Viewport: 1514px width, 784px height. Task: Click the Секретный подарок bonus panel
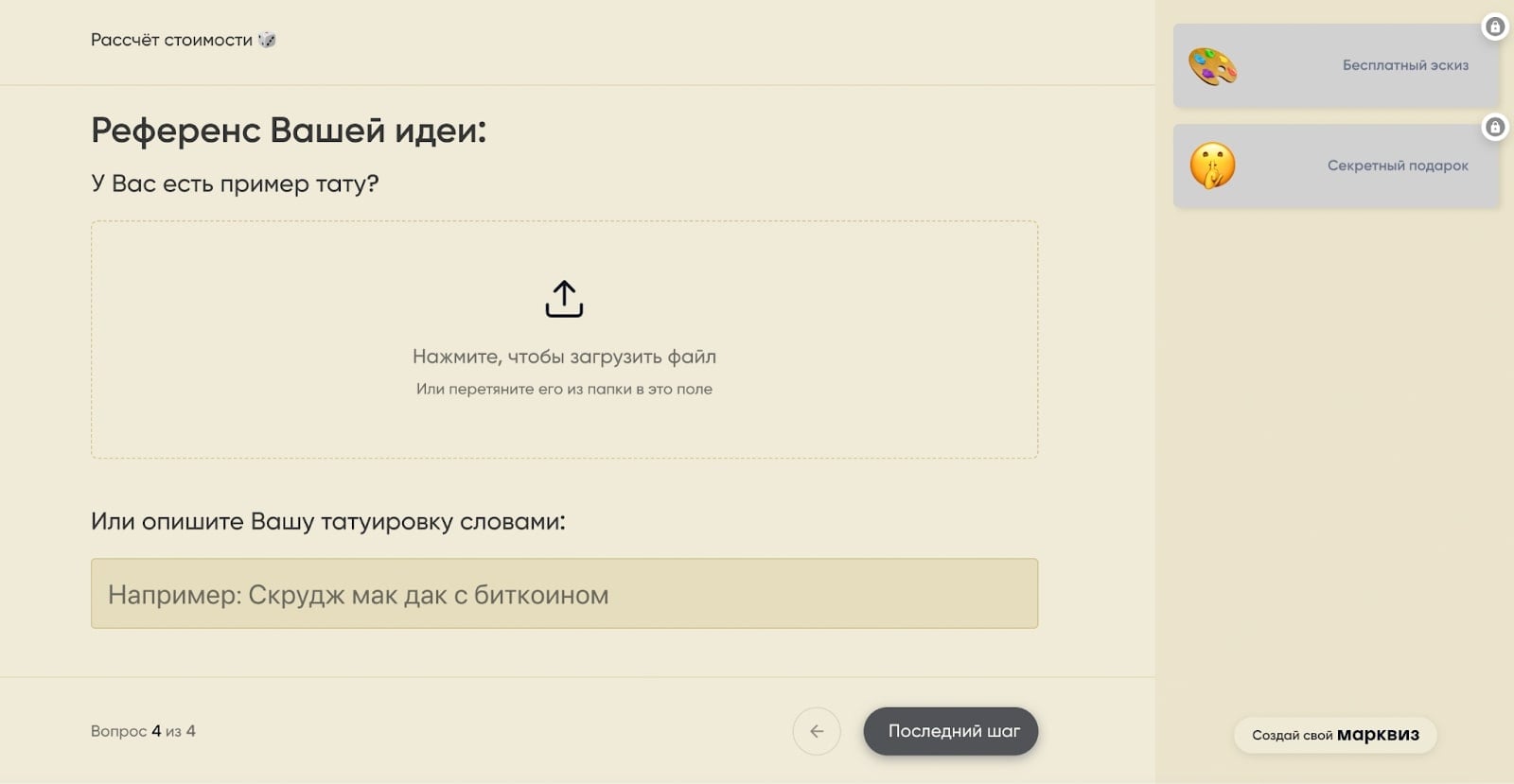coord(1335,165)
